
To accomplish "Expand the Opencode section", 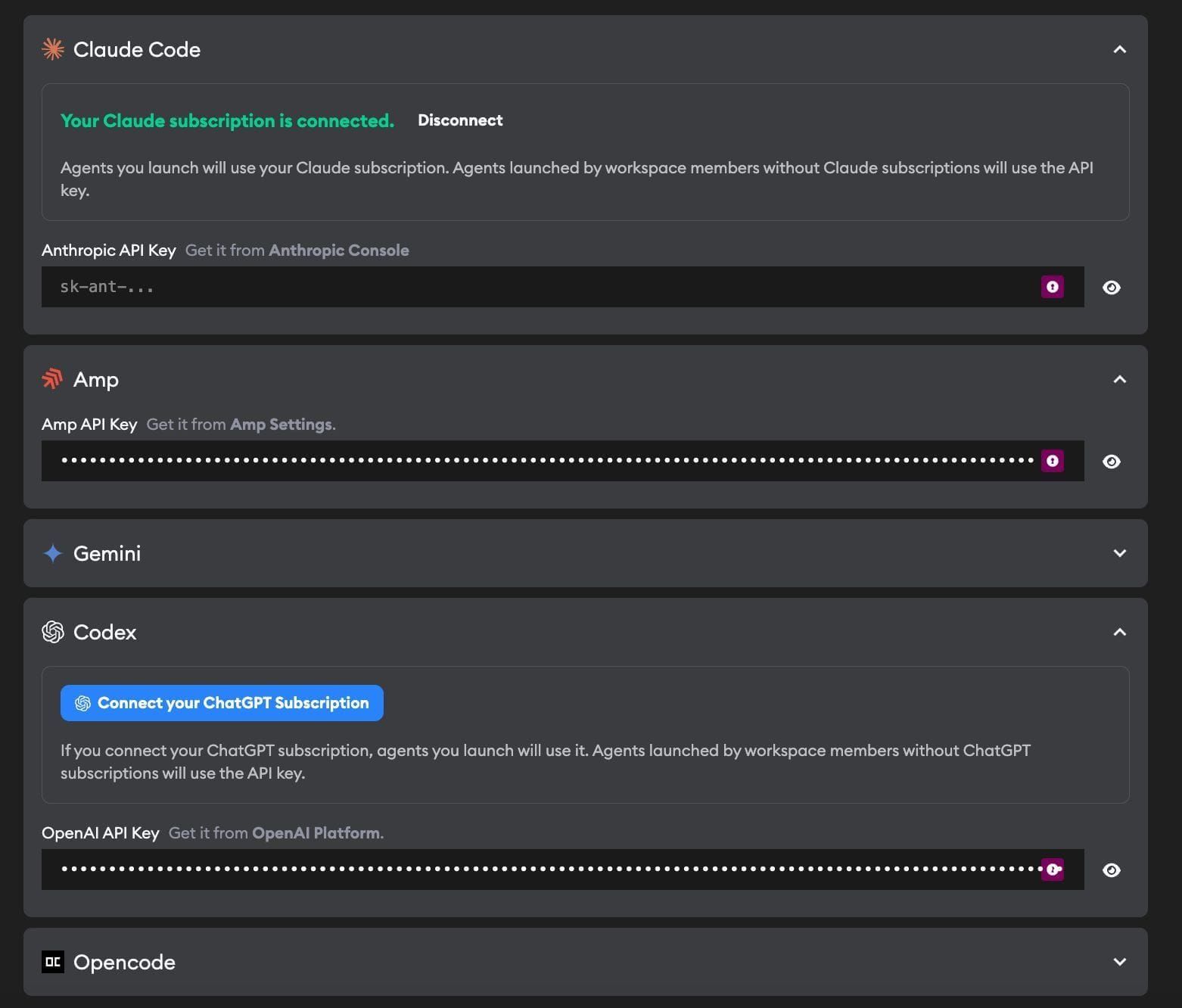I will [x=1120, y=962].
